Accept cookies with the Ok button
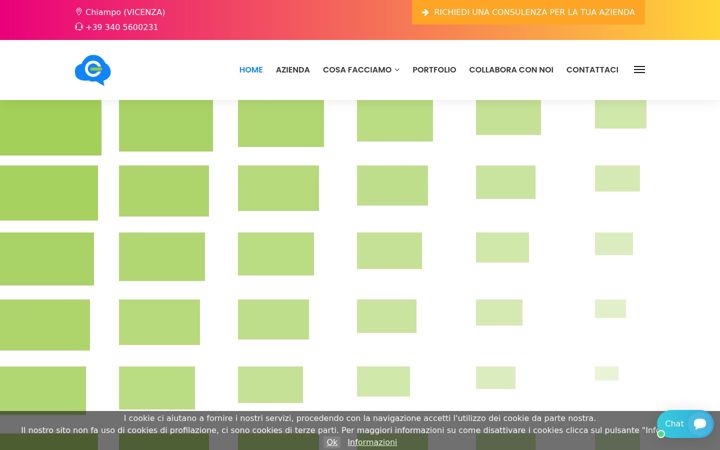Image resolution: width=720 pixels, height=450 pixels. (x=332, y=442)
